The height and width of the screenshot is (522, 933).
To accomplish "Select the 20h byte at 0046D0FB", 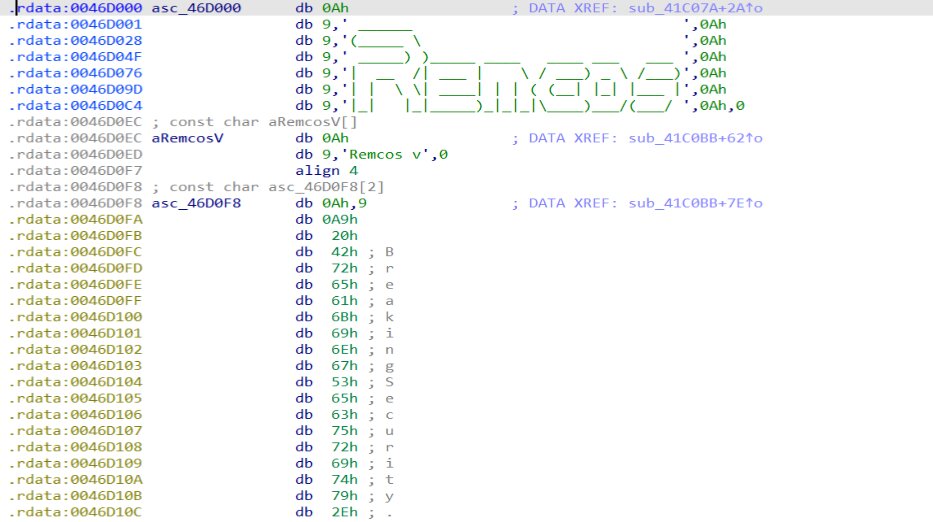I will (337, 236).
